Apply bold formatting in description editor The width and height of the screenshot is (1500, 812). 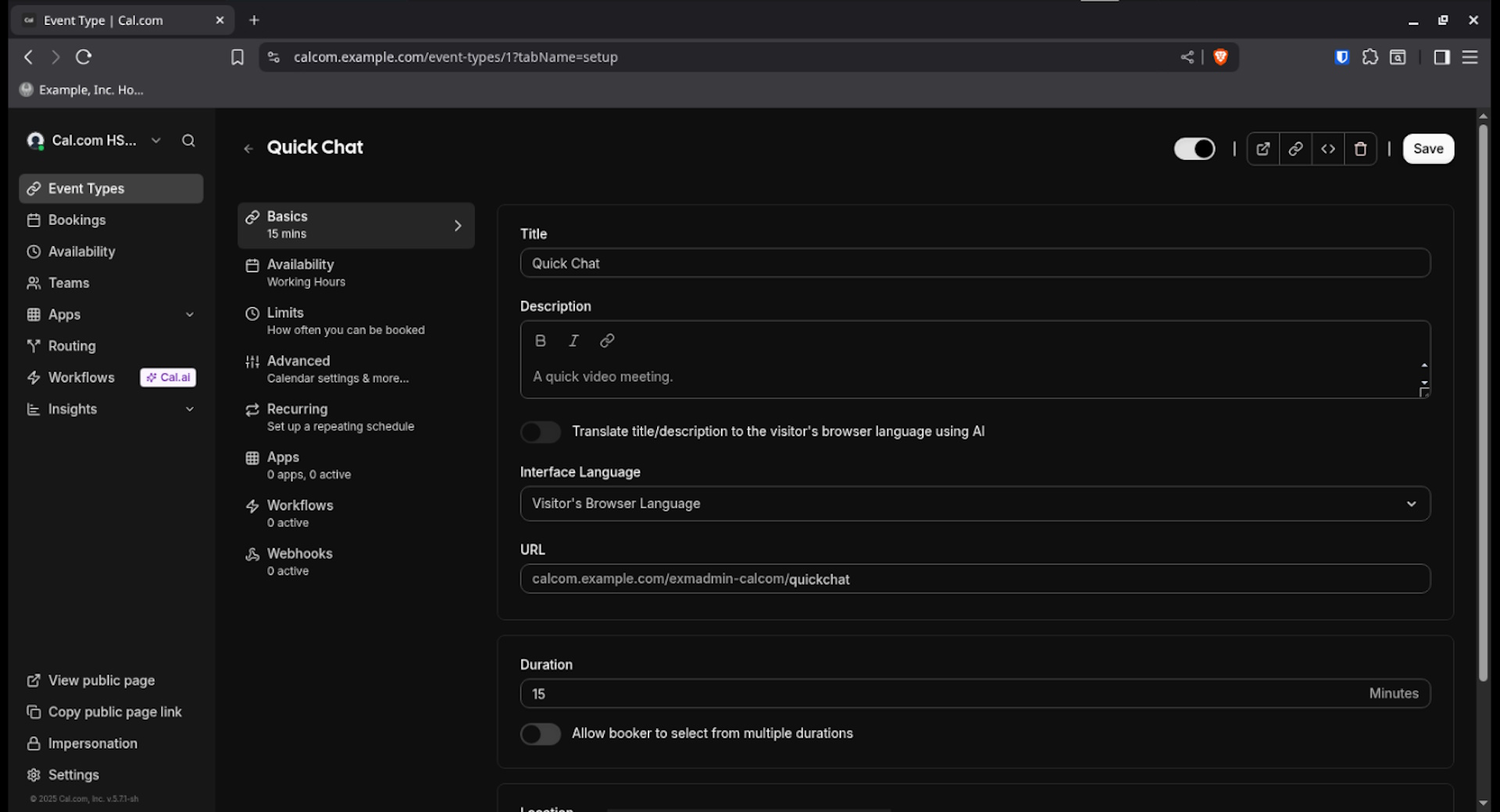540,340
